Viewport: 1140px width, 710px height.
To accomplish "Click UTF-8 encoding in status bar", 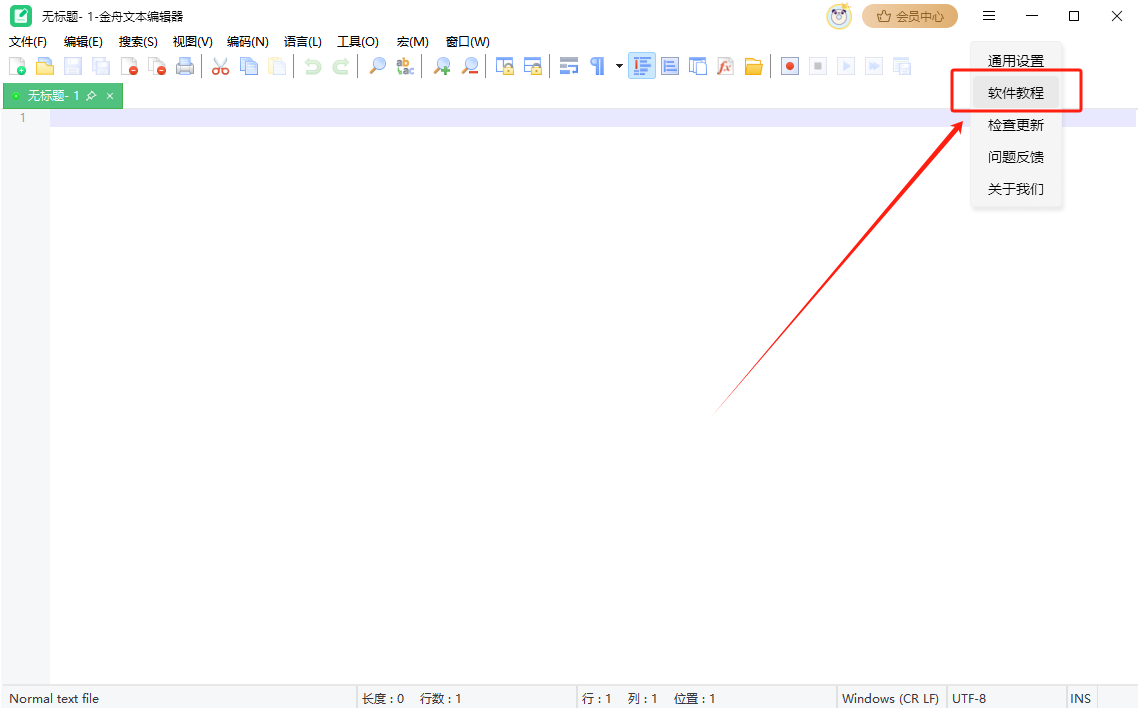I will [x=969, y=698].
